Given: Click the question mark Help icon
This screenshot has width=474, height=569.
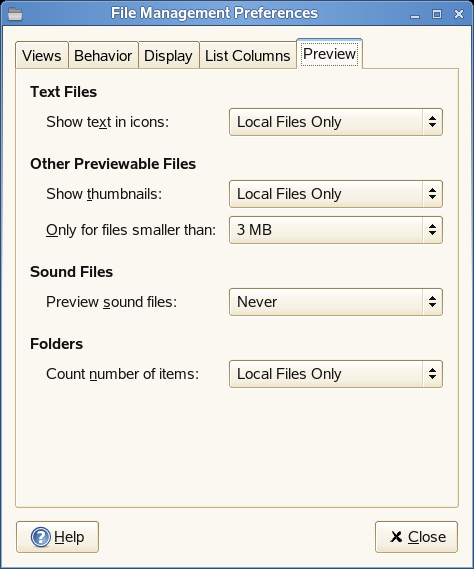Looking at the screenshot, I should [x=41, y=537].
